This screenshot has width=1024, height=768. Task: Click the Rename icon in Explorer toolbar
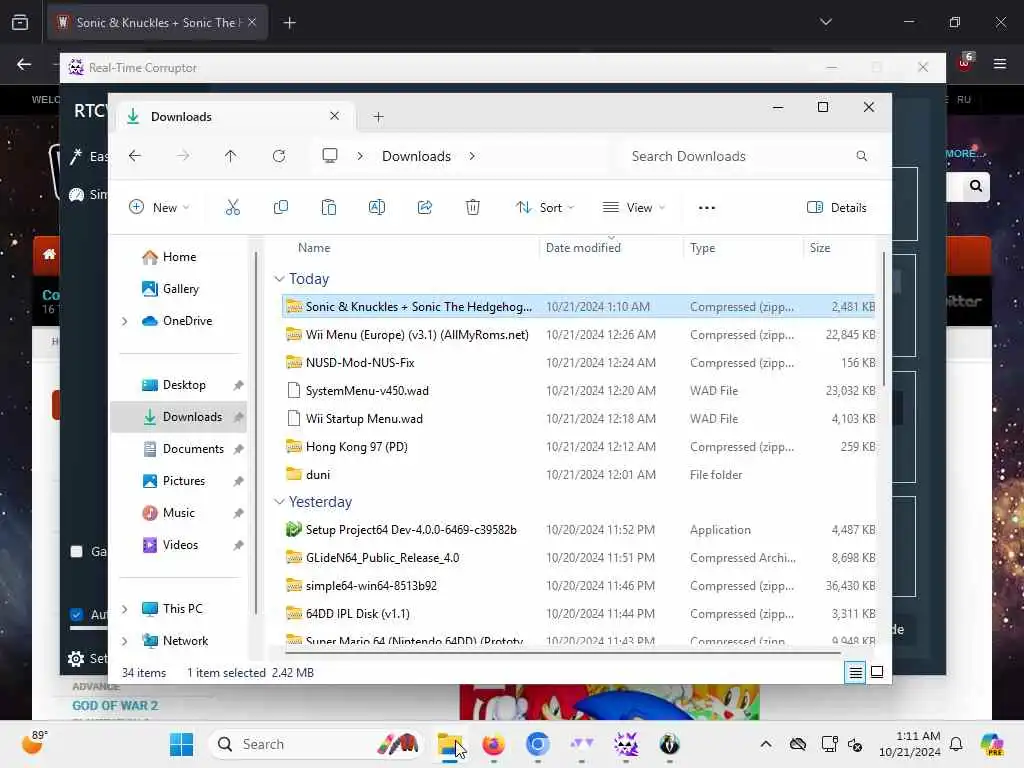377,208
